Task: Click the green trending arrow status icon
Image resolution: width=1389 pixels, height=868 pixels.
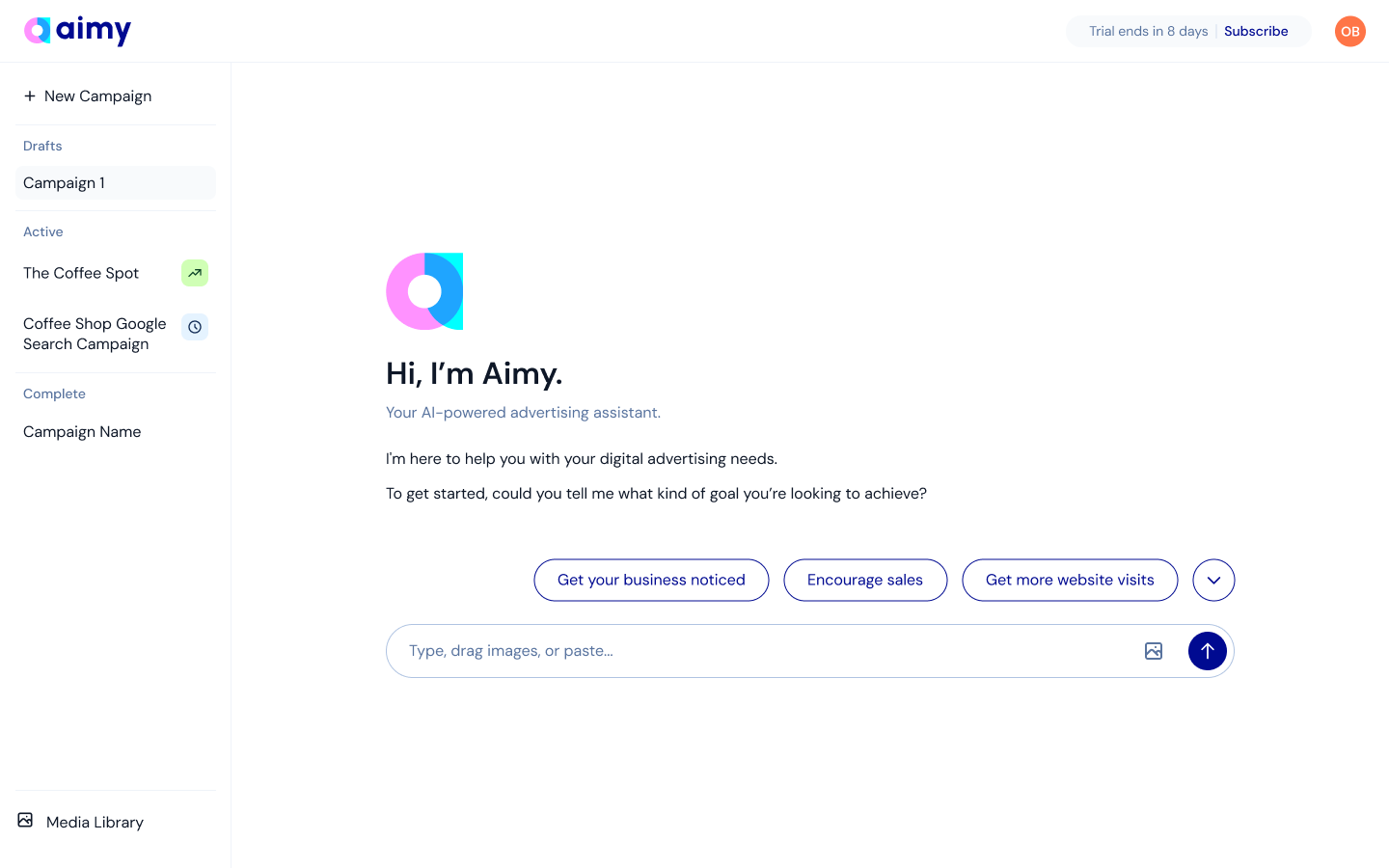Action: [195, 273]
